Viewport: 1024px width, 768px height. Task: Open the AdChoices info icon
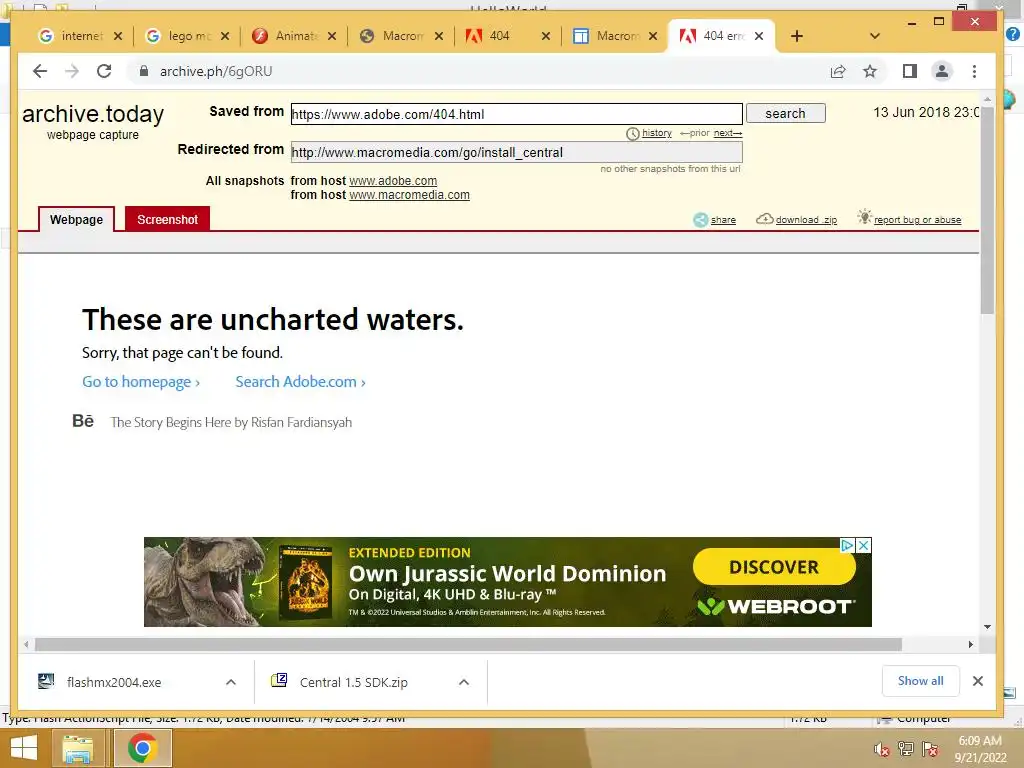pyautogui.click(x=847, y=545)
